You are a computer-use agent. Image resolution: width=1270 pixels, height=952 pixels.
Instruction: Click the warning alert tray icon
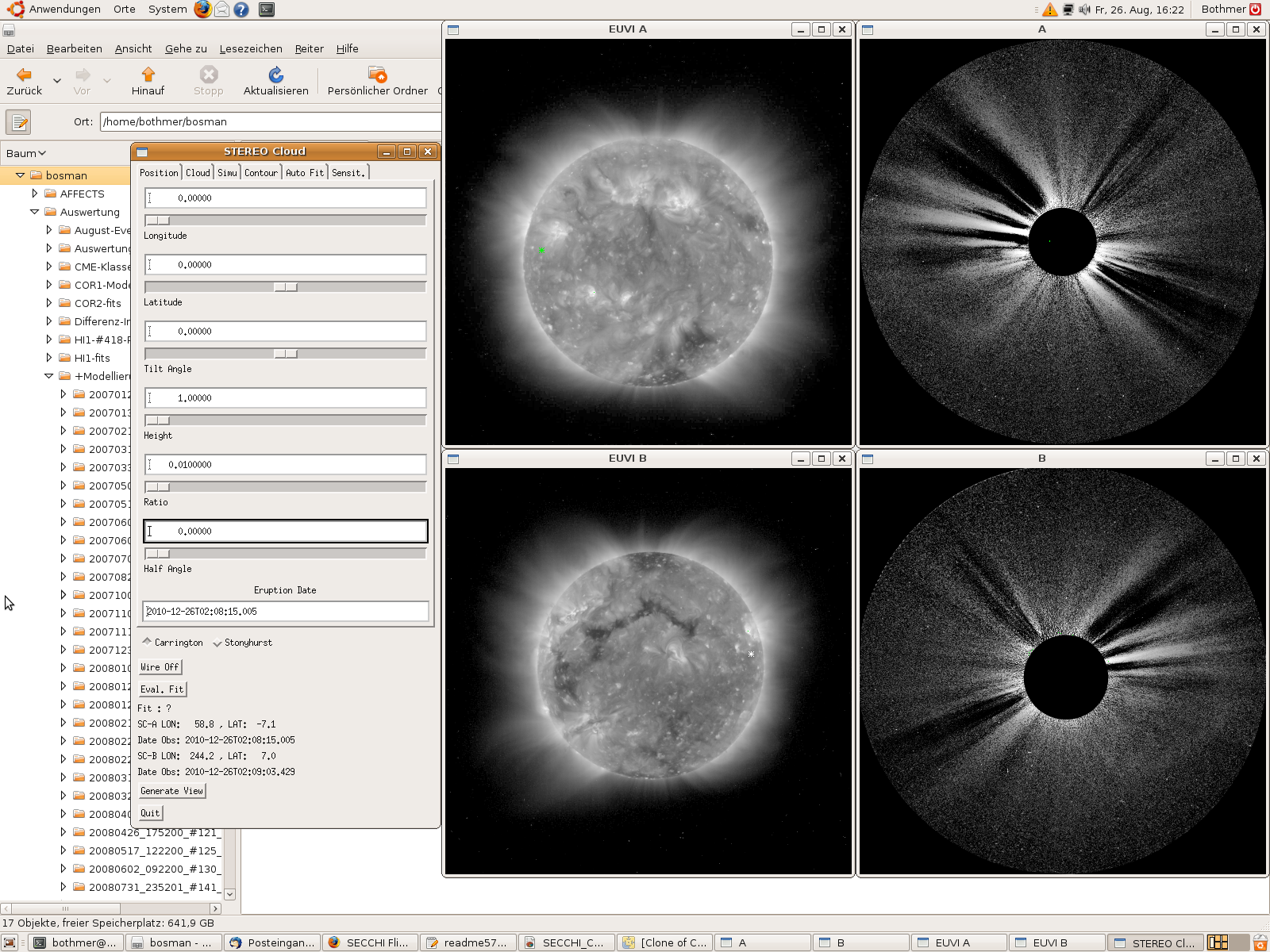(x=1050, y=10)
